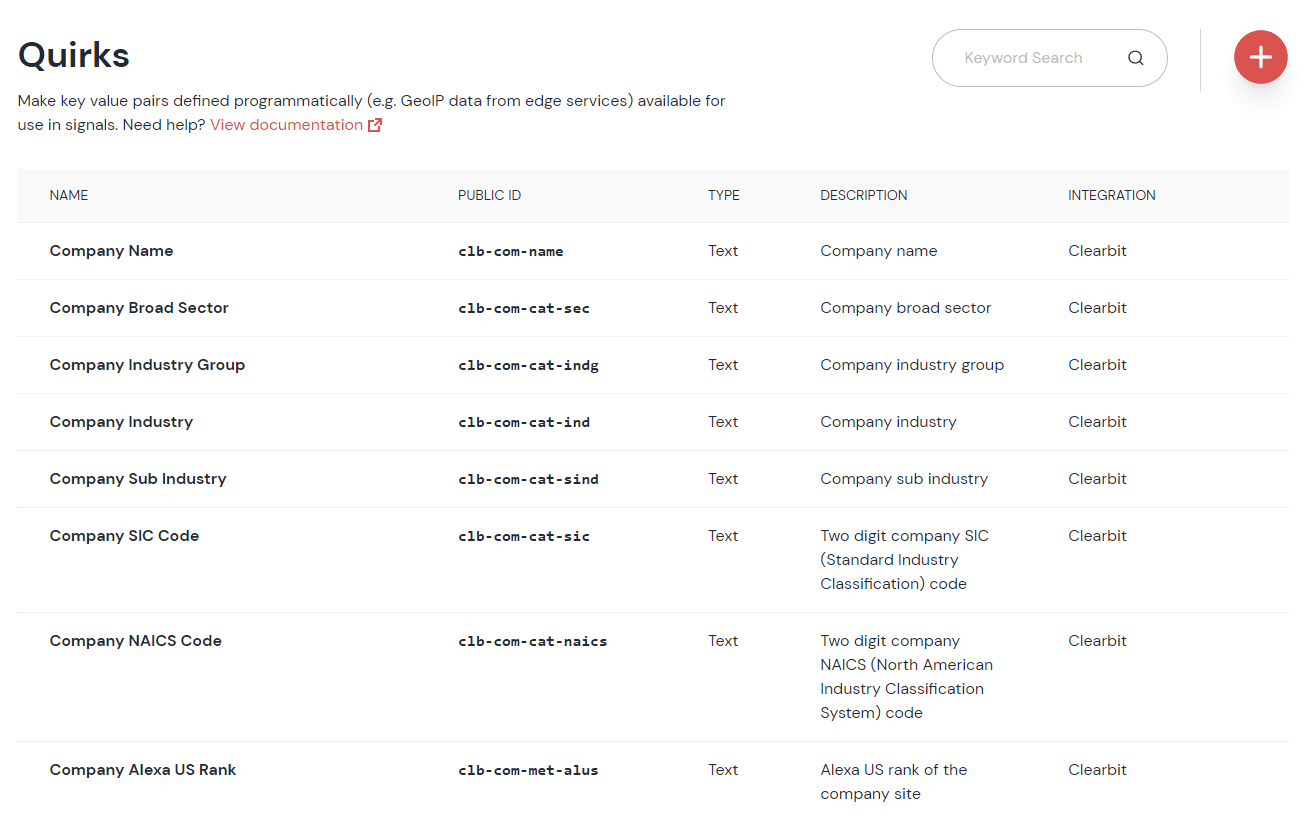Open the Company Name quirk row
This screenshot has width=1309, height=820.
coord(111,251)
